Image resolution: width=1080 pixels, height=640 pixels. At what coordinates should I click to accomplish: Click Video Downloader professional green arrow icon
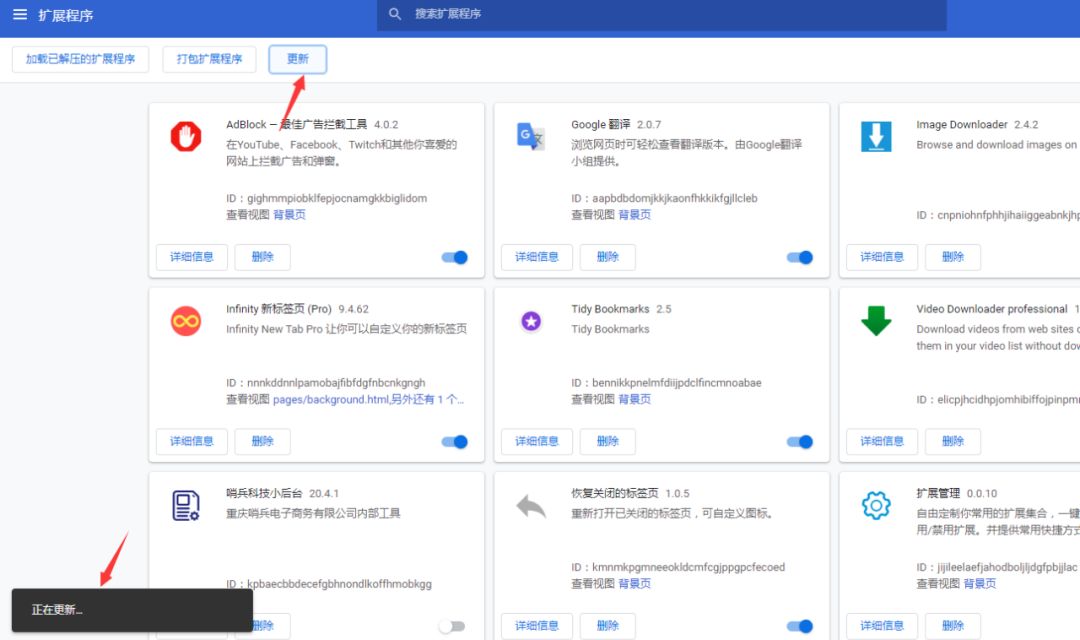[876, 321]
